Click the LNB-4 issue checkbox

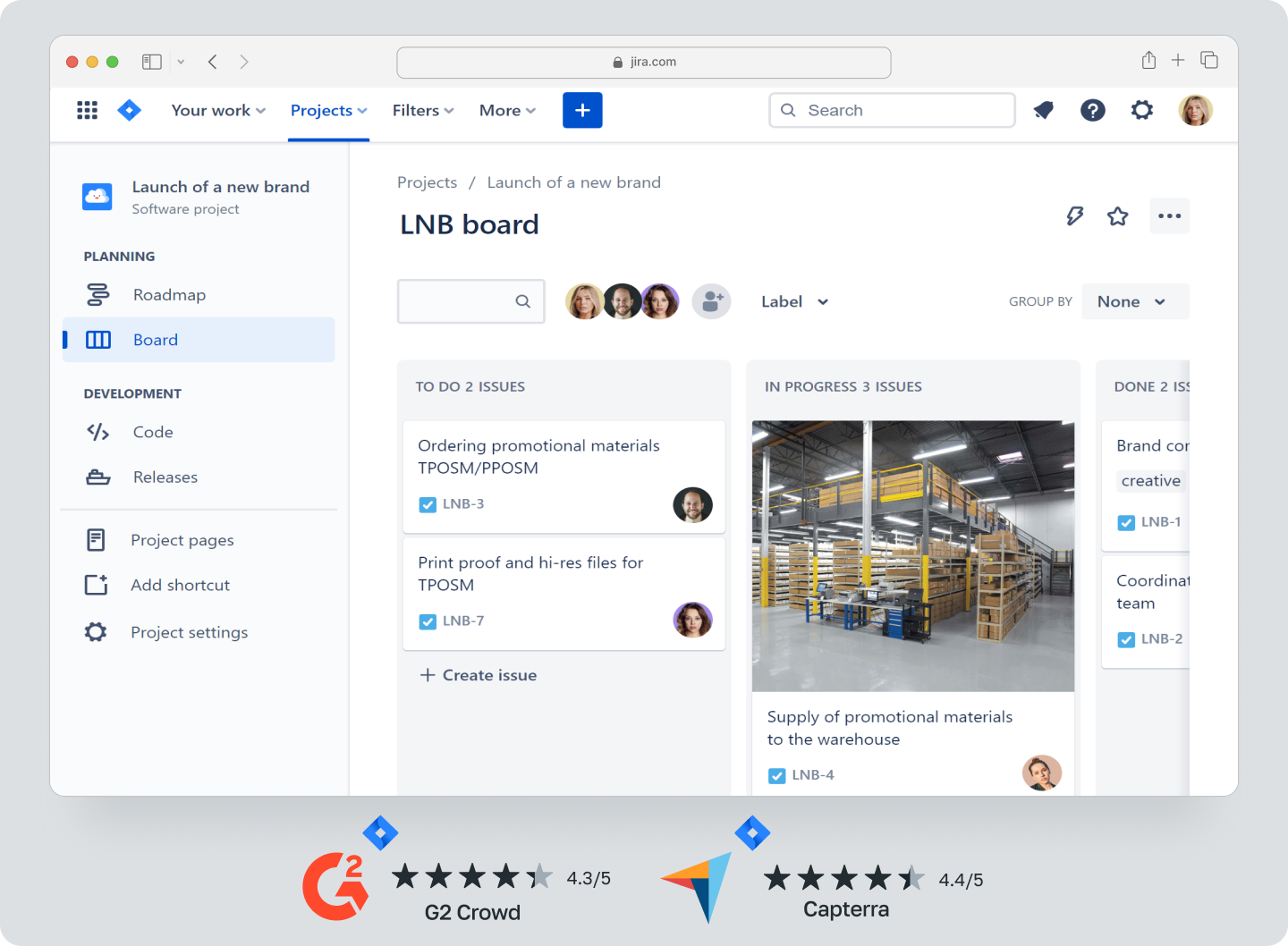tap(776, 775)
